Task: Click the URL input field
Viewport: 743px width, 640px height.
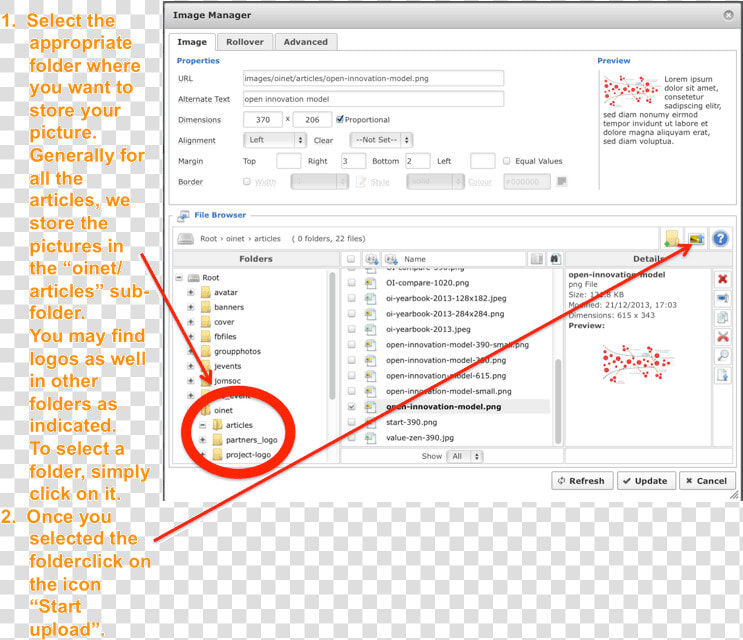Action: tap(373, 78)
